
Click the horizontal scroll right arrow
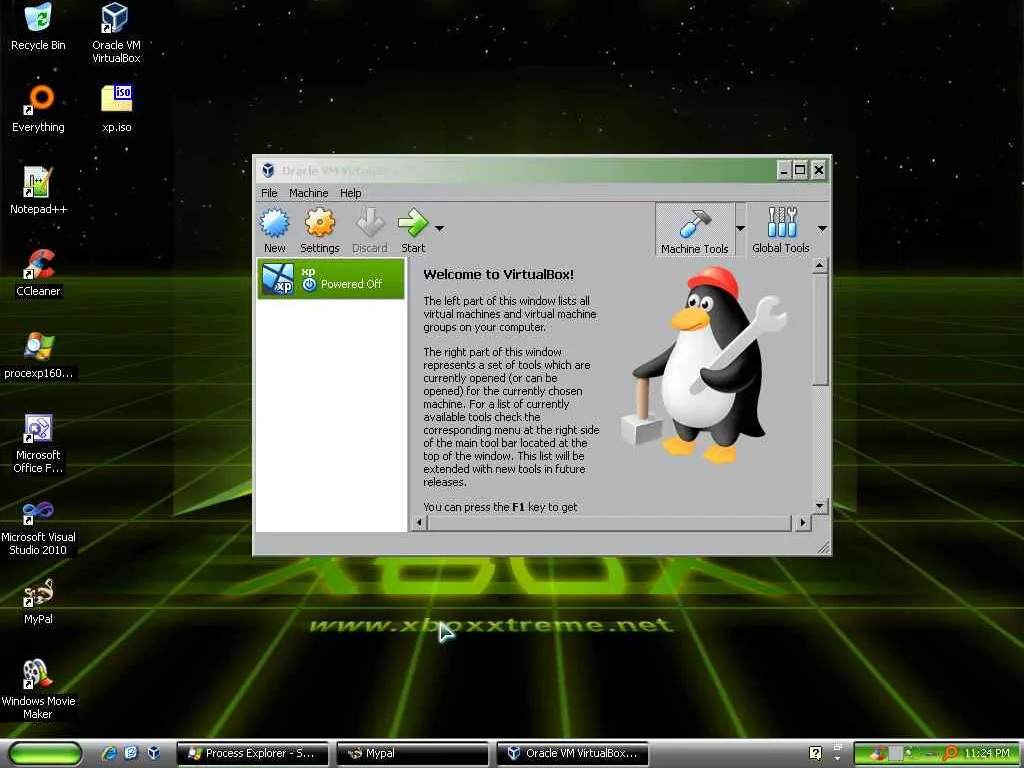tap(803, 522)
